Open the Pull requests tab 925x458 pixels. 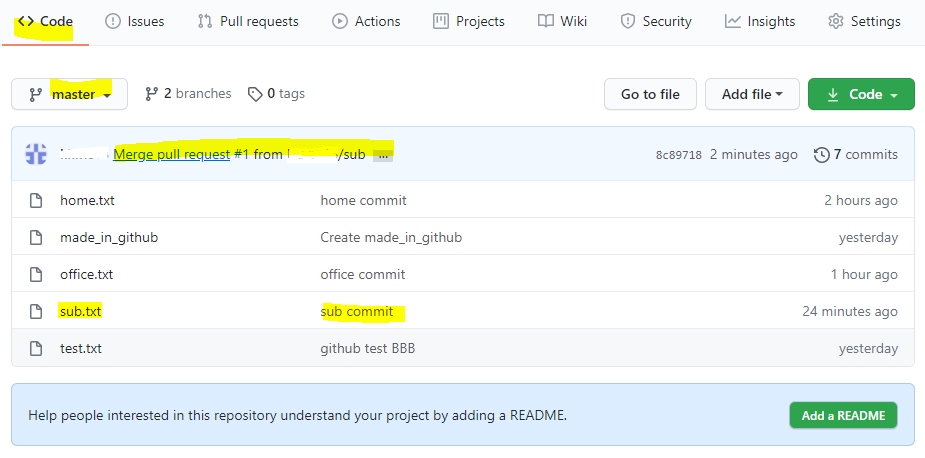(248, 22)
